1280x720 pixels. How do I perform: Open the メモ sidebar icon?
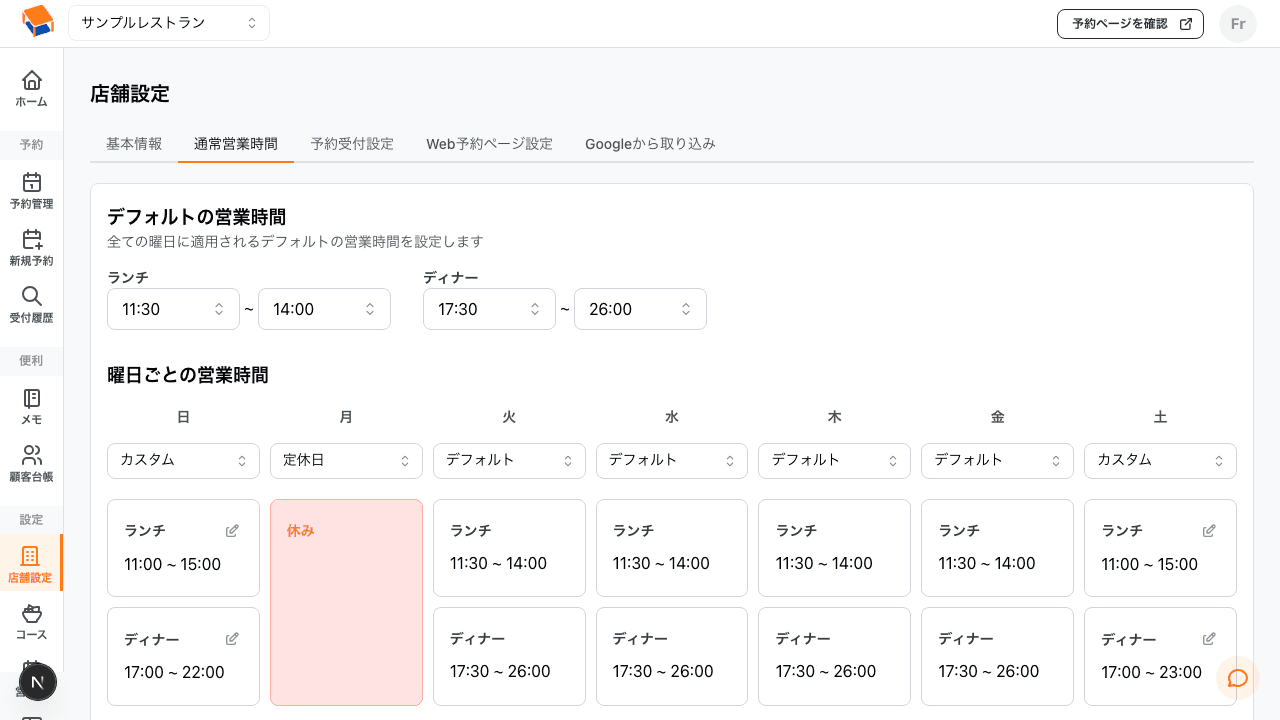tap(31, 398)
